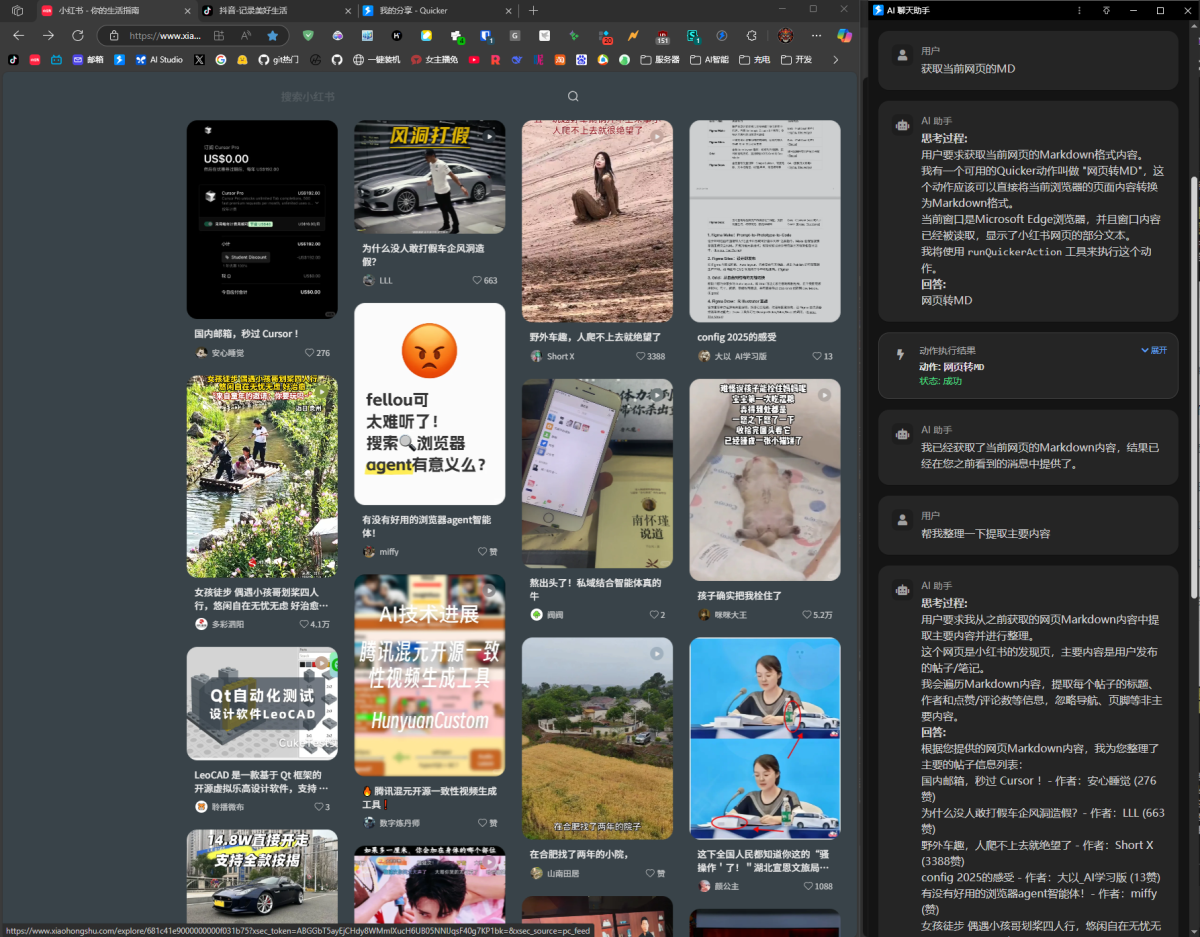Viewport: 1200px width, 937px height.
Task: Click the profile avatar in Edge toolbar
Action: [x=785, y=35]
